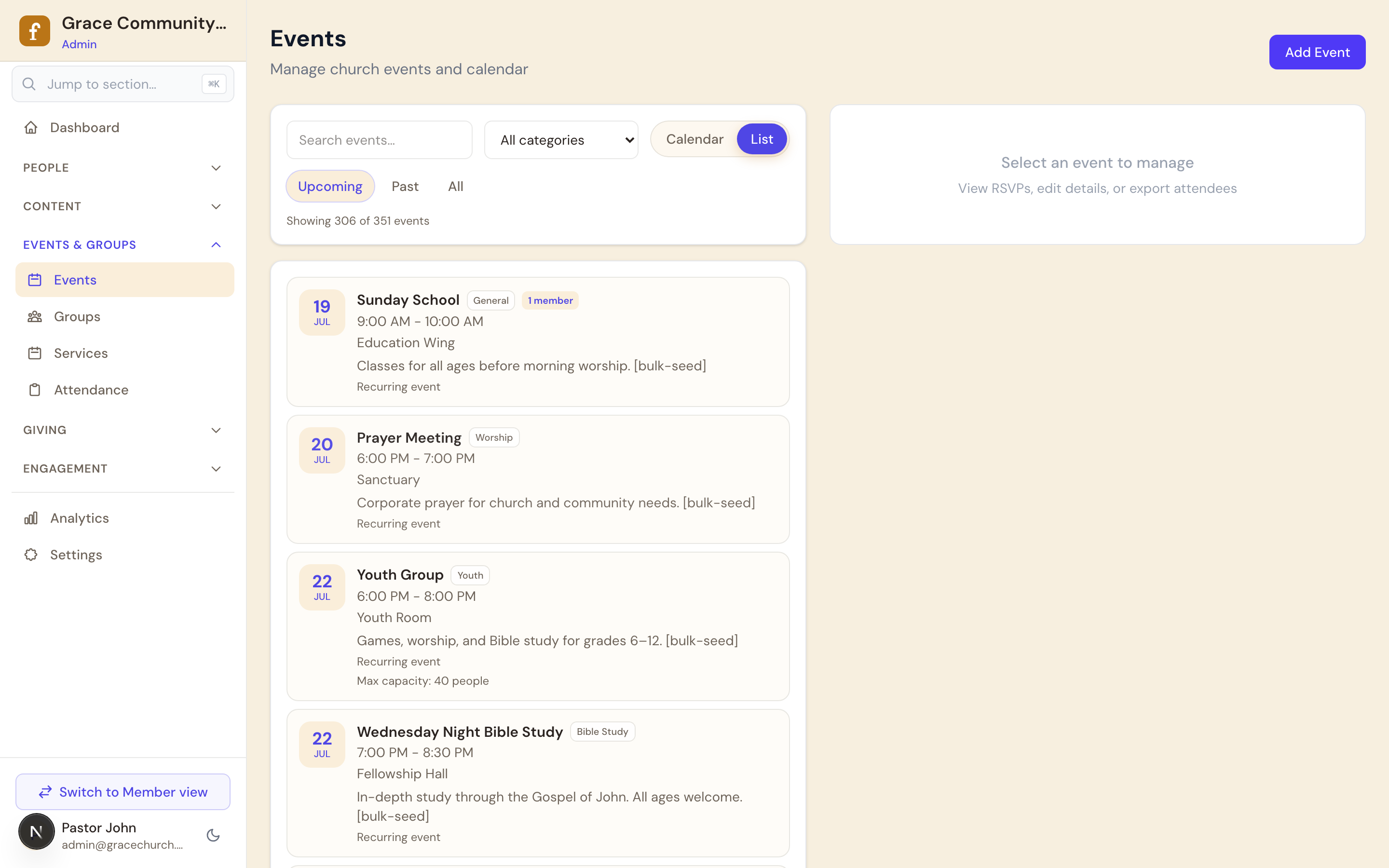Click the GIVING section header
This screenshot has height=868, width=1389.
point(123,431)
